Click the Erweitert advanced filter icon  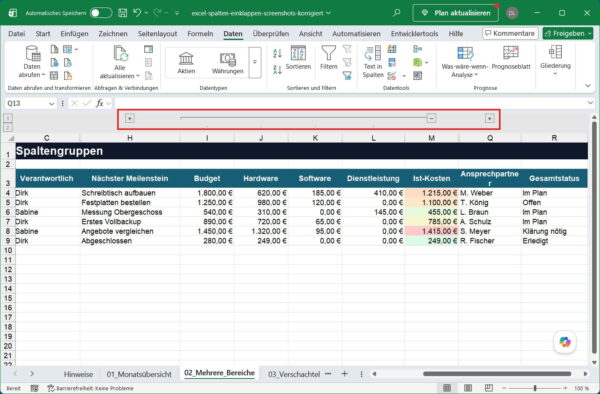[347, 76]
